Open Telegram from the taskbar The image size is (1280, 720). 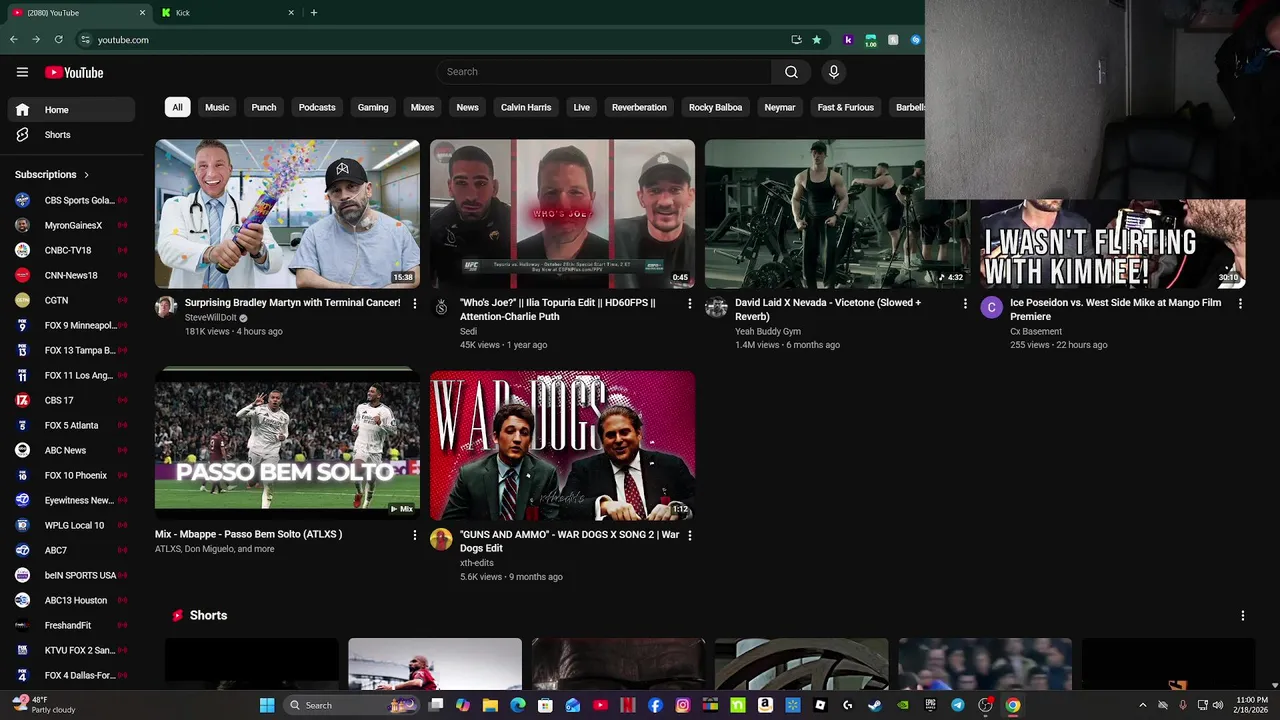click(958, 705)
